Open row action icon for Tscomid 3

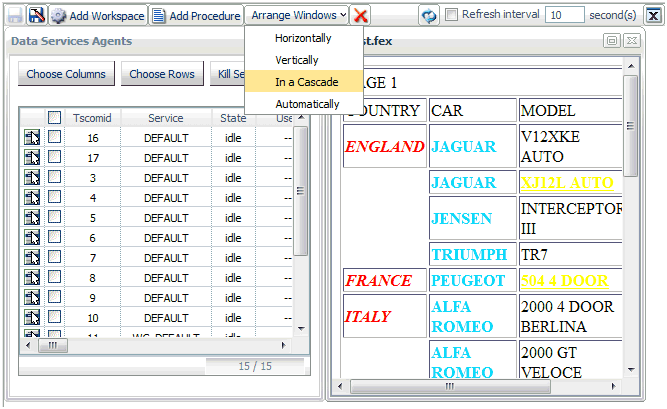click(x=32, y=177)
